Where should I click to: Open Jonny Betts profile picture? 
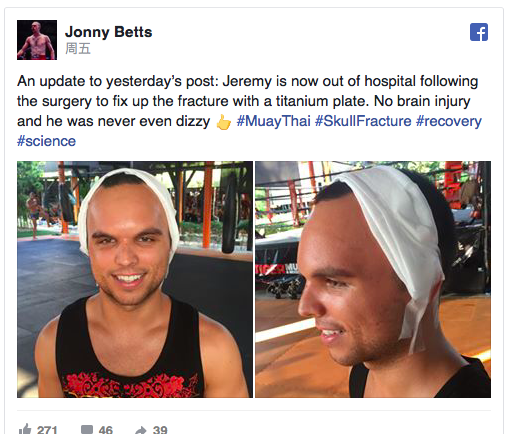pos(37,40)
